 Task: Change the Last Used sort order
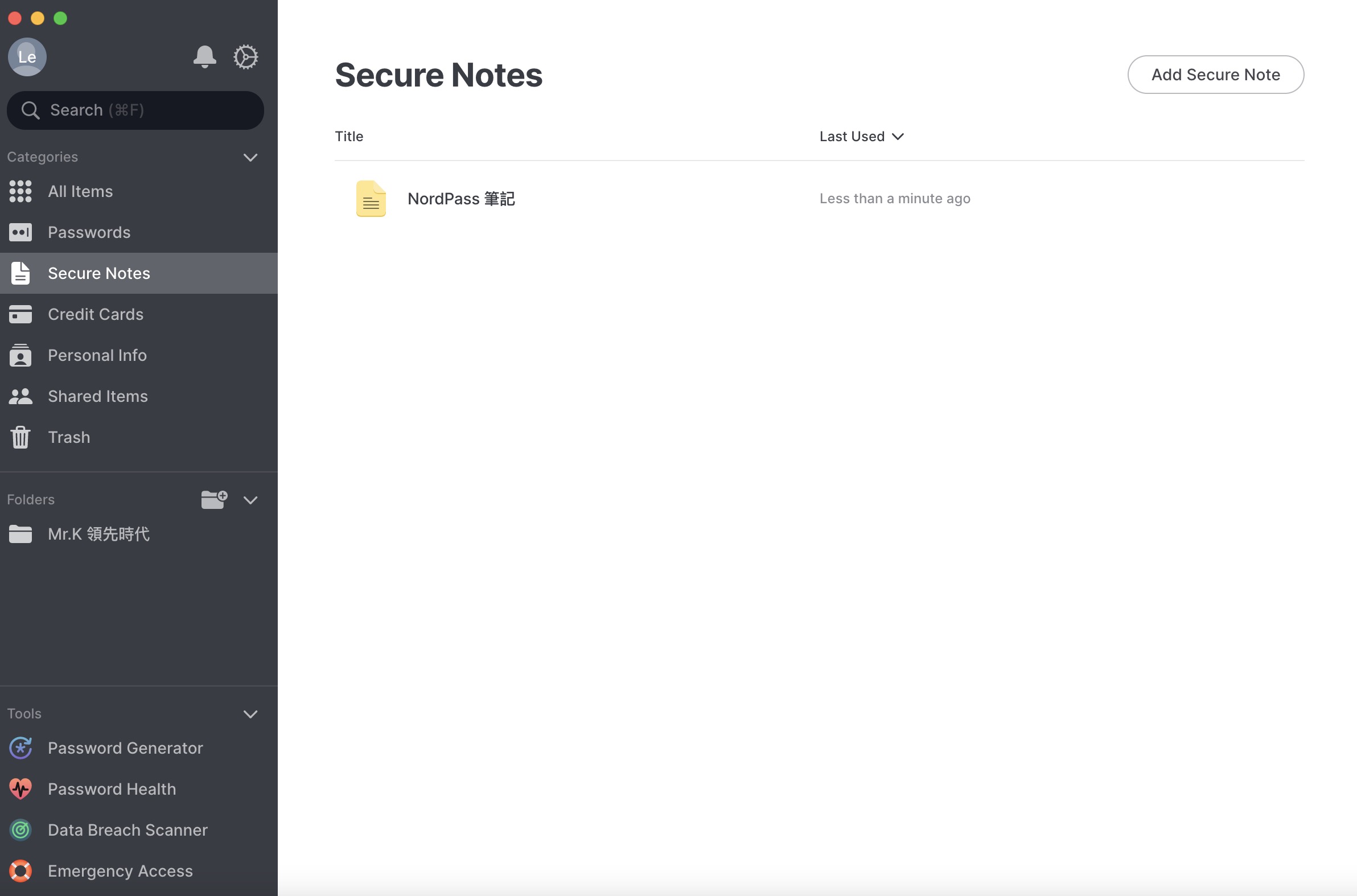(x=861, y=137)
